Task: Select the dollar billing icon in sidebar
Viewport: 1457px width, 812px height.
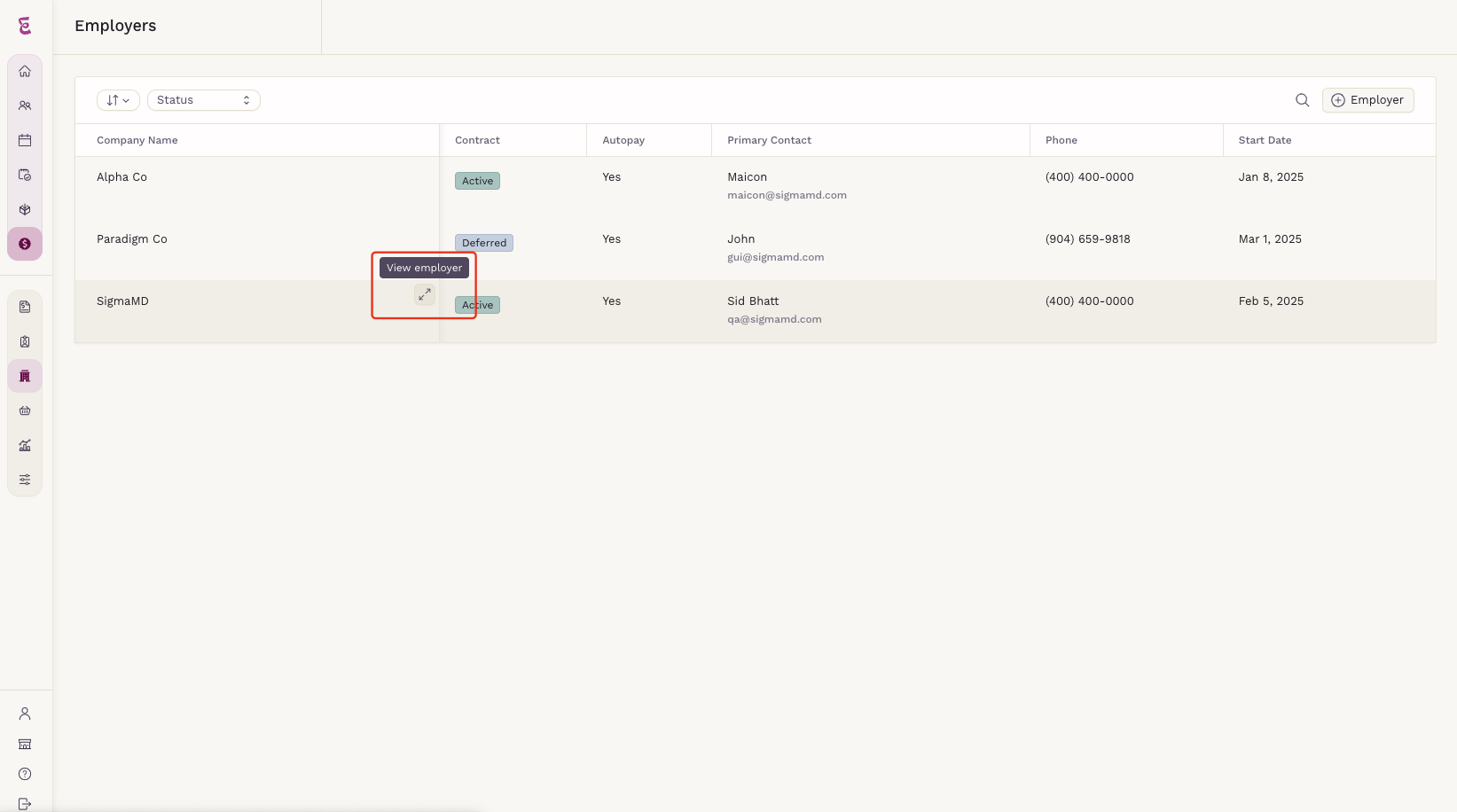Action: click(25, 244)
